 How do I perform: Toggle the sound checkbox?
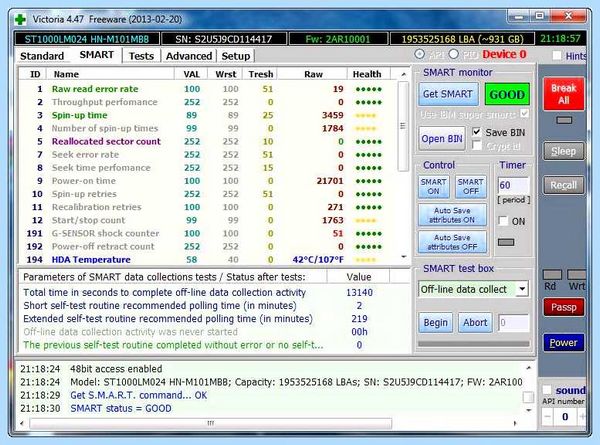[547, 390]
